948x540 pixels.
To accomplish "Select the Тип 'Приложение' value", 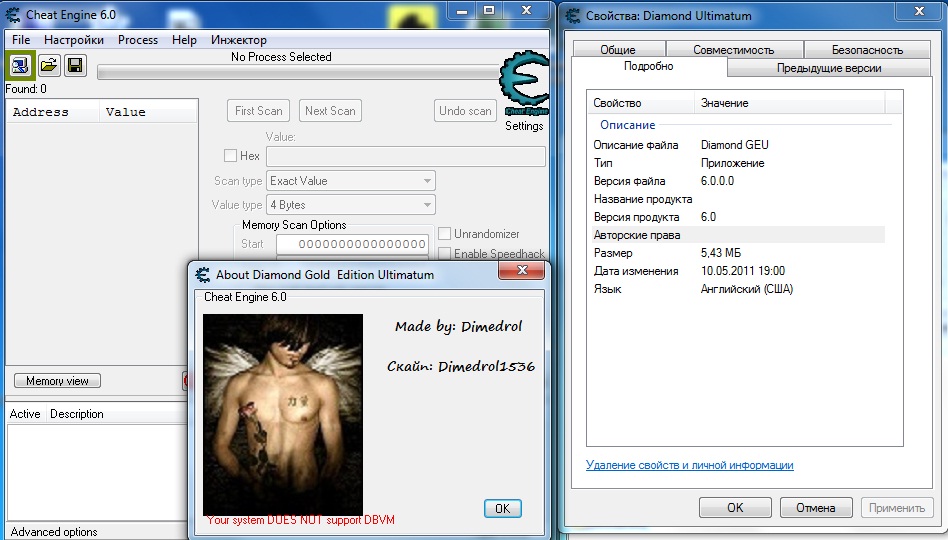I will 733,163.
